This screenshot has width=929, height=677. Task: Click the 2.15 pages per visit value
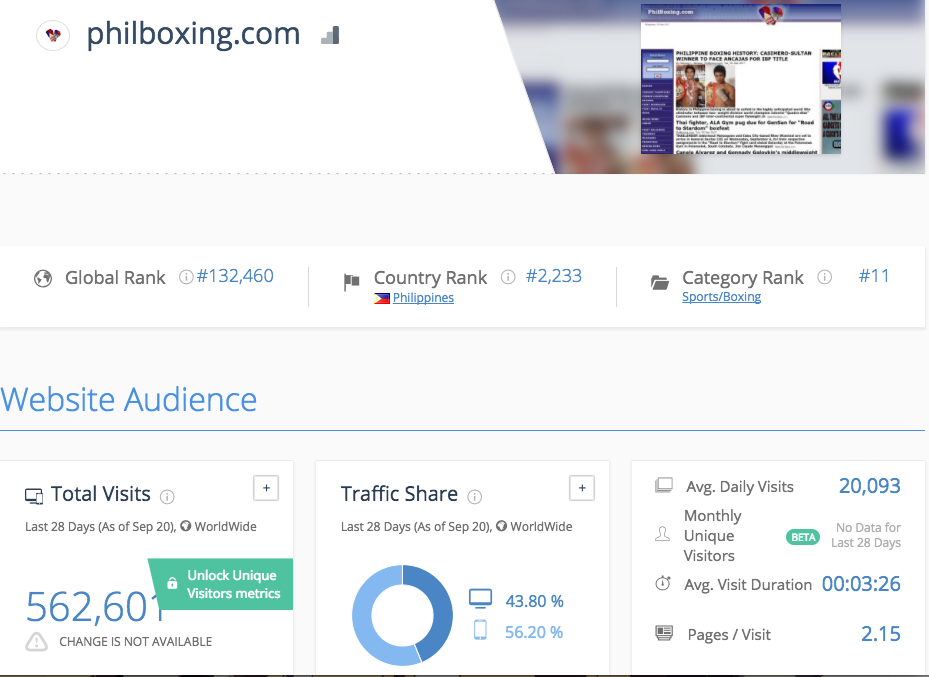coord(881,634)
